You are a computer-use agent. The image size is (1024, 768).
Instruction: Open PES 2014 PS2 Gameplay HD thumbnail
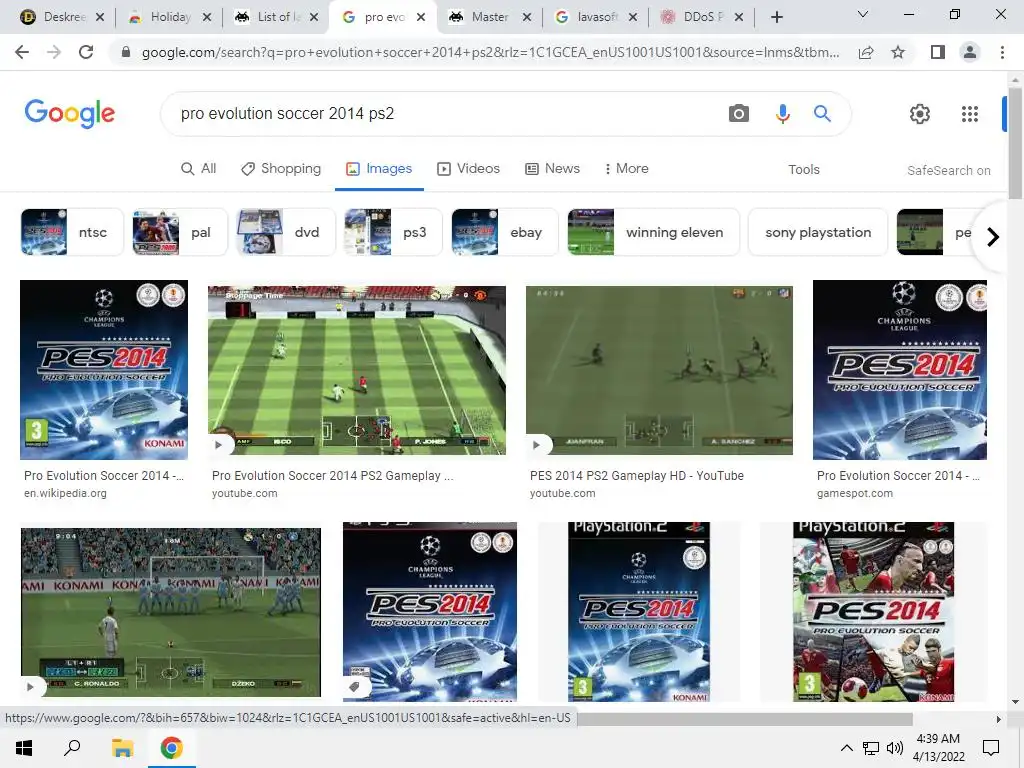[659, 370]
